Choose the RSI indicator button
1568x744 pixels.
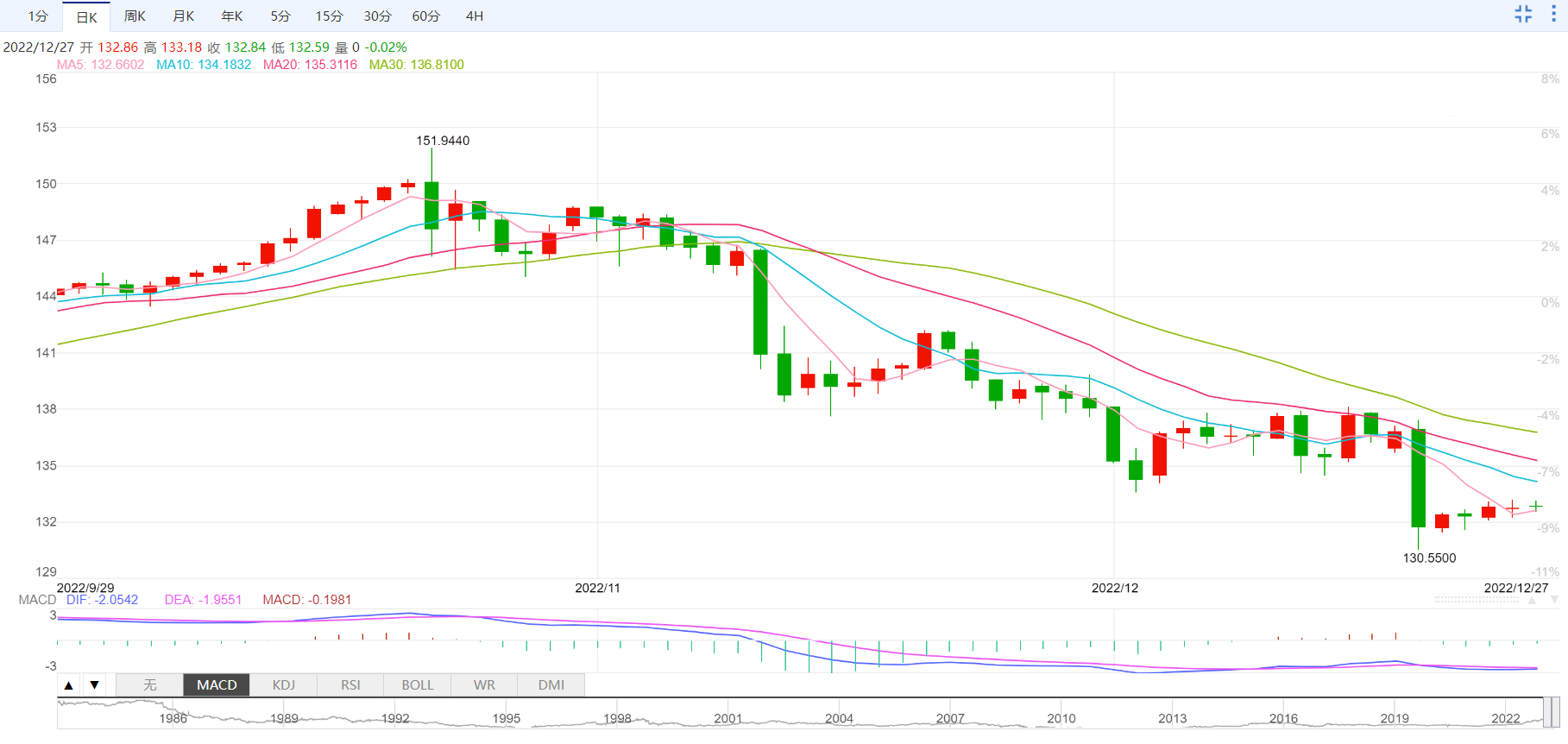click(350, 685)
